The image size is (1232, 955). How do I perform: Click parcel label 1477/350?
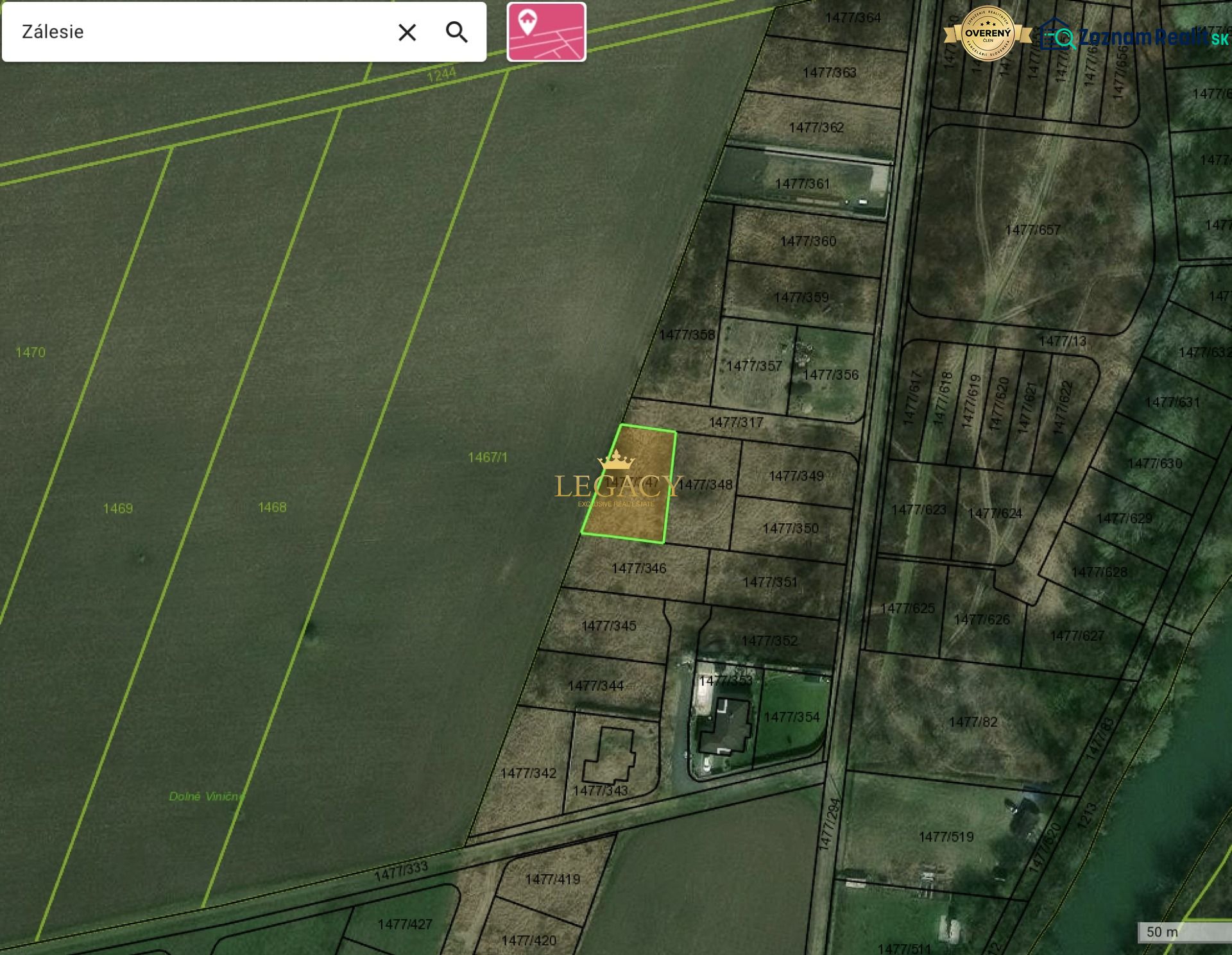tap(791, 528)
